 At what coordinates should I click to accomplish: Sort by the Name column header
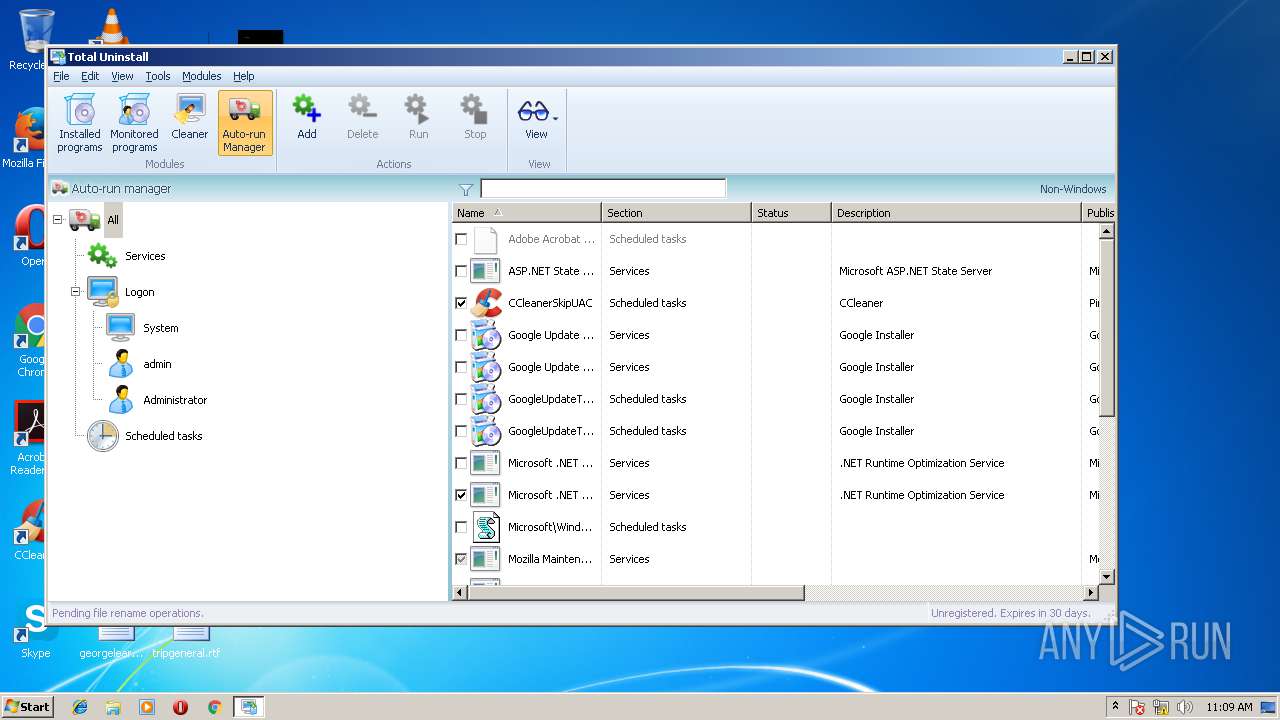526,213
